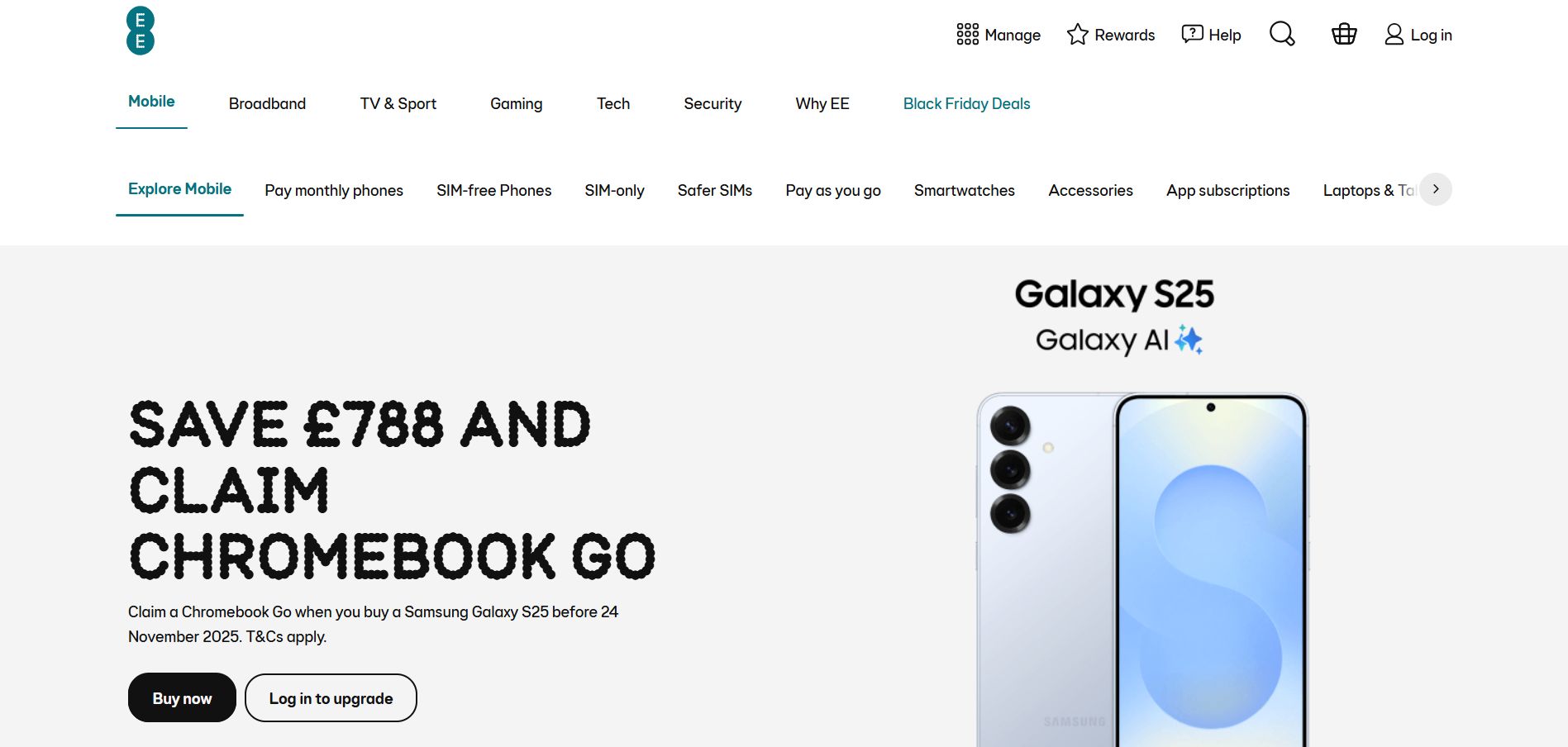Open the Smartwatches tab
1568x747 pixels.
(964, 190)
